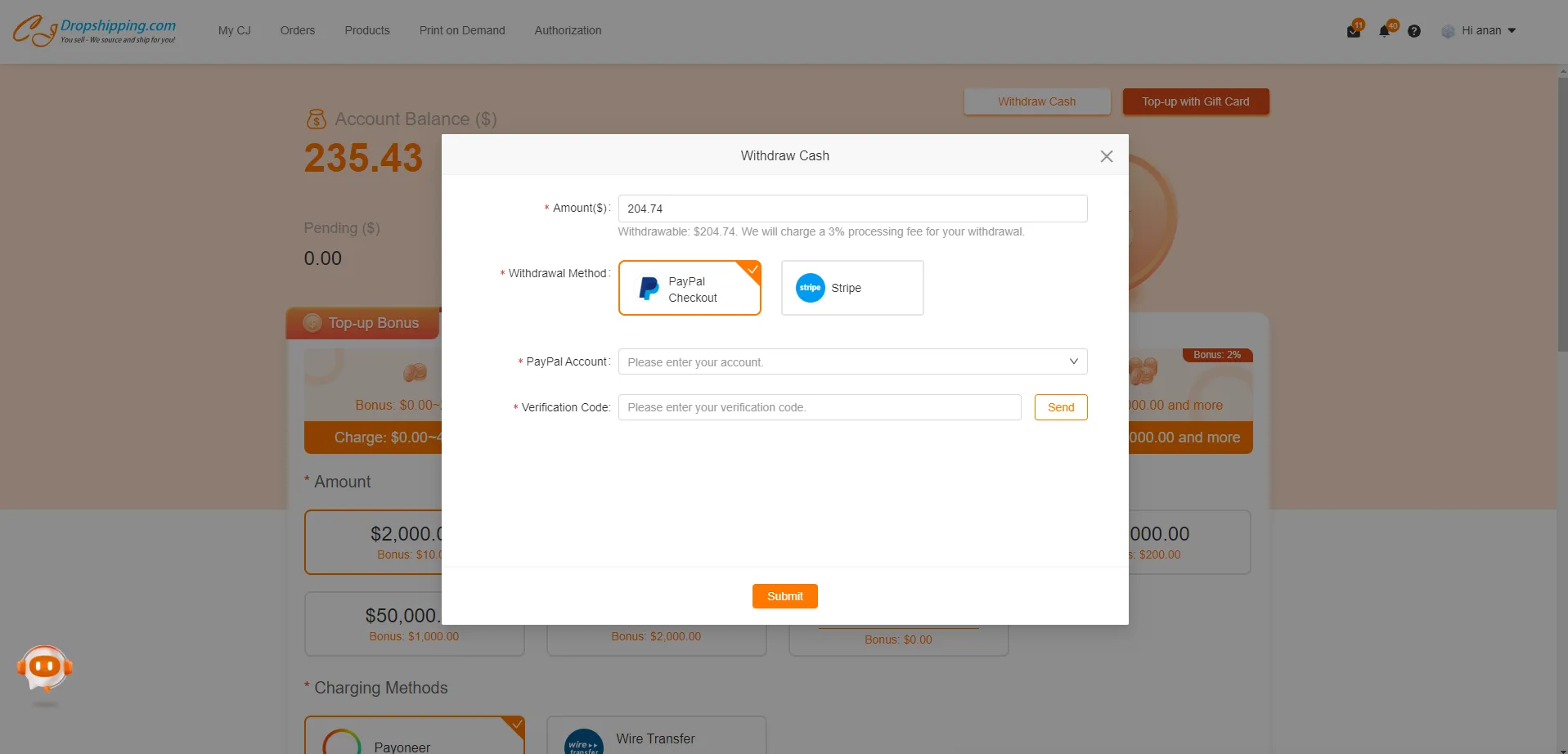Focus the Verification Code input field
This screenshot has width=1568, height=754.
819,407
